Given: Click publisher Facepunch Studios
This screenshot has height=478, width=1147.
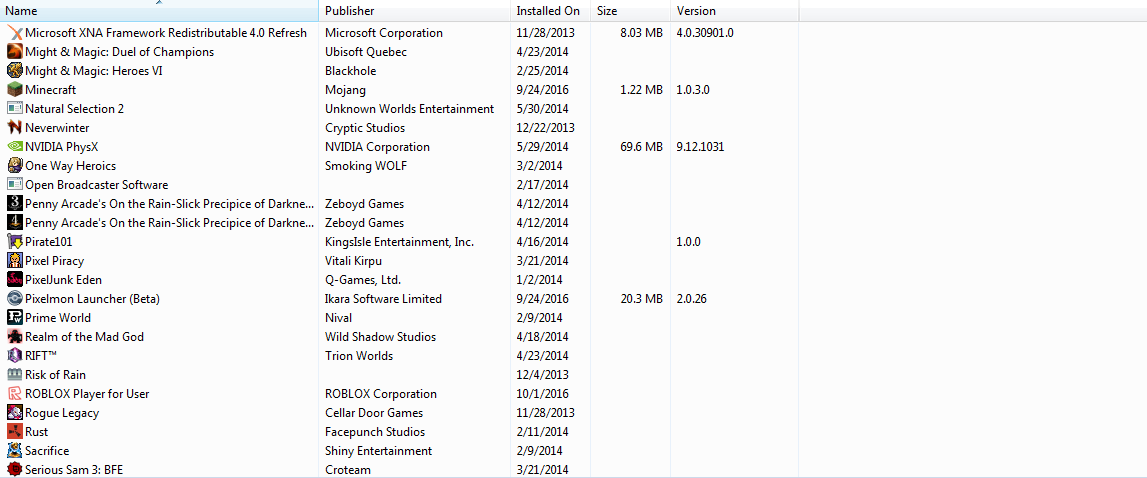Looking at the screenshot, I should (375, 432).
